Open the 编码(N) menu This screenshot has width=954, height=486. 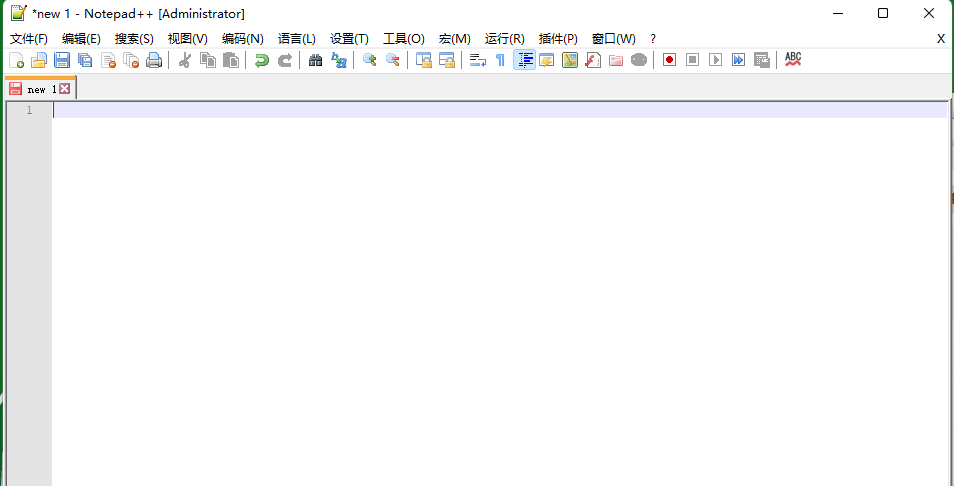click(243, 39)
